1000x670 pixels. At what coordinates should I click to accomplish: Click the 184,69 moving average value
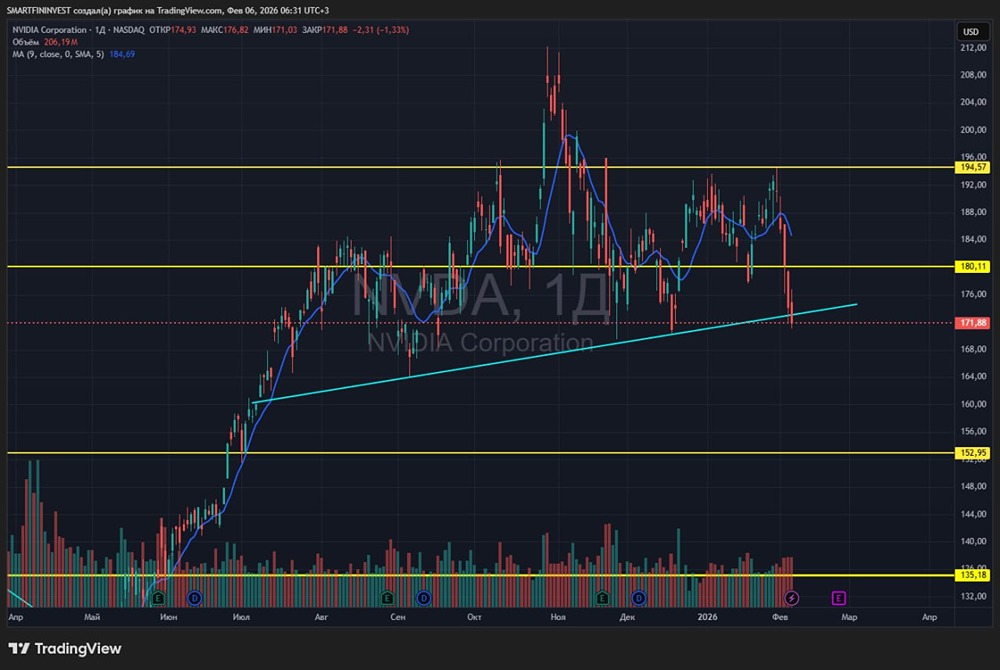(x=122, y=54)
